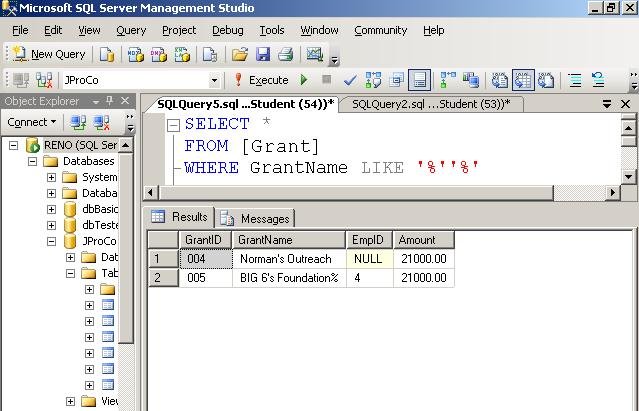Toggle Include Actual Execution Plan
639x411 pixels.
(448, 80)
